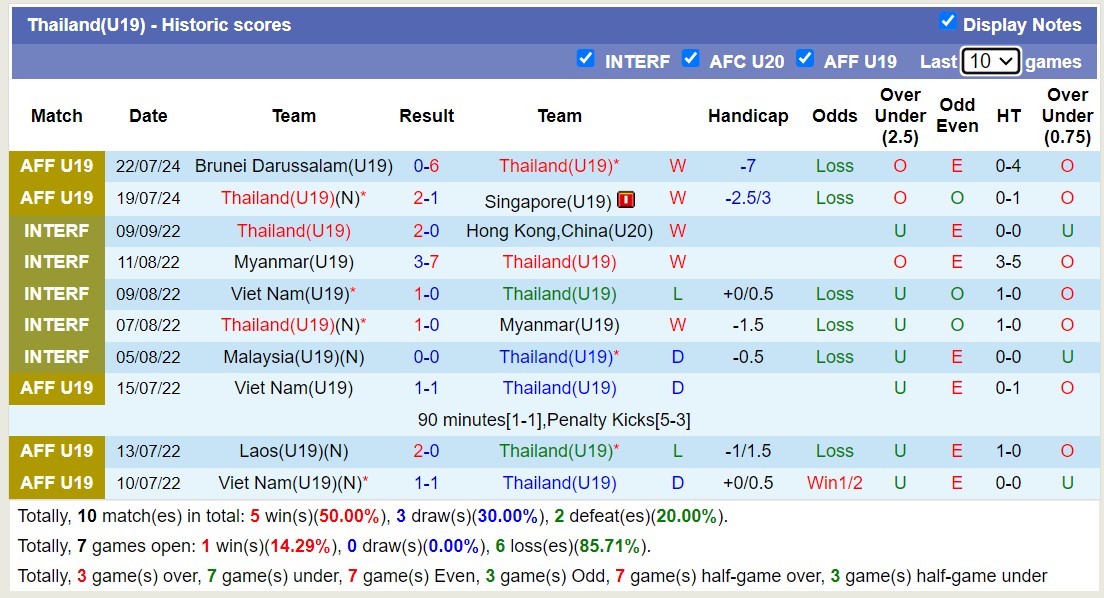The height and width of the screenshot is (598, 1104).
Task: Click the Win1/2 odds result
Action: click(x=834, y=483)
